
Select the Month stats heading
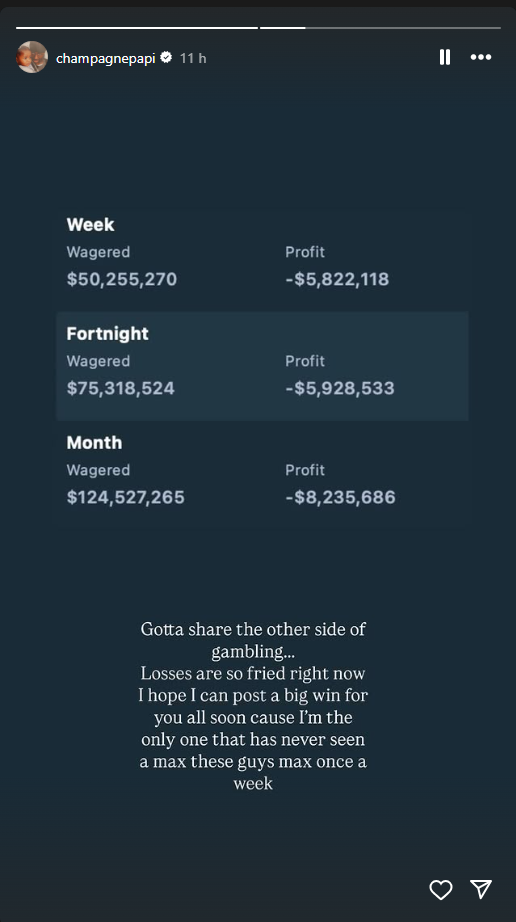[95, 443]
